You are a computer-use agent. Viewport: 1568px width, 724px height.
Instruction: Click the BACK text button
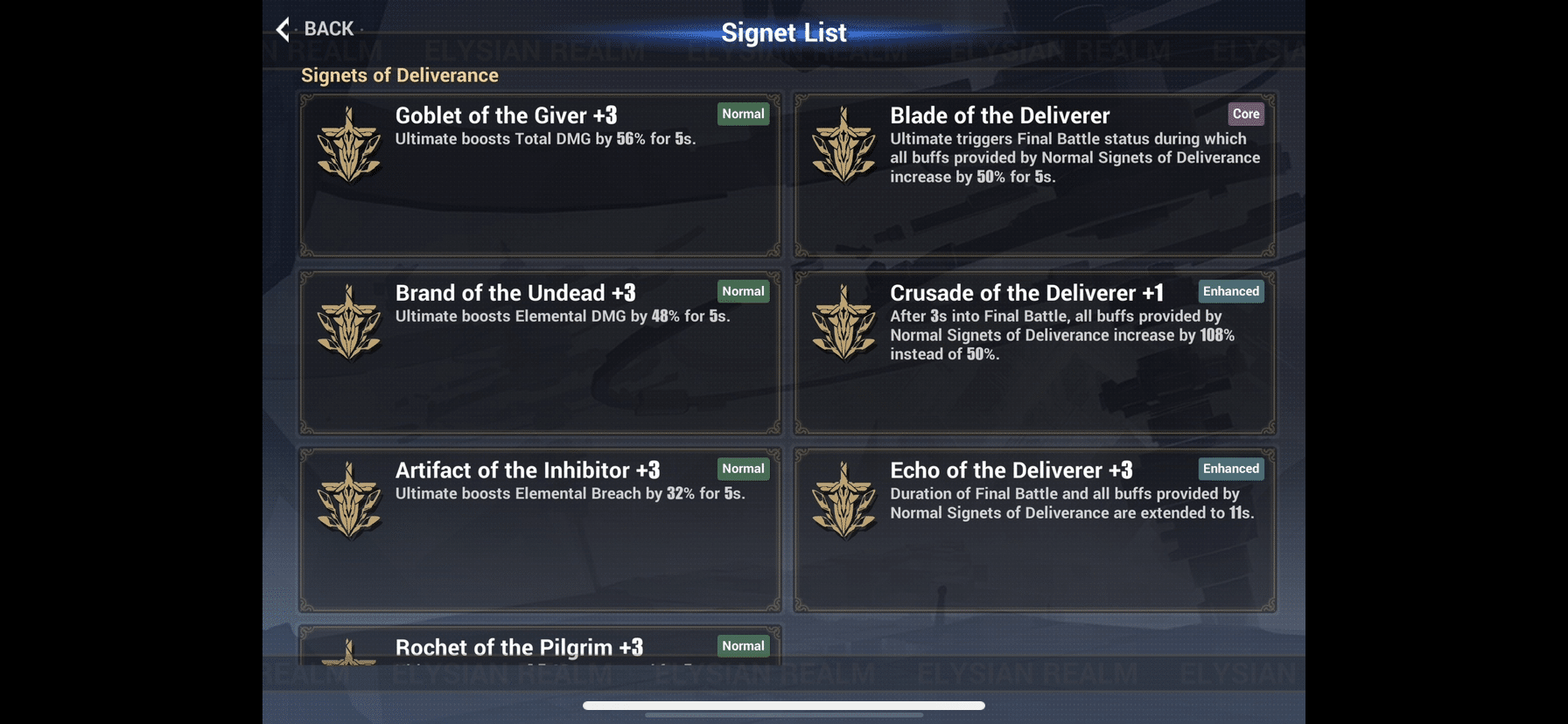click(x=329, y=29)
